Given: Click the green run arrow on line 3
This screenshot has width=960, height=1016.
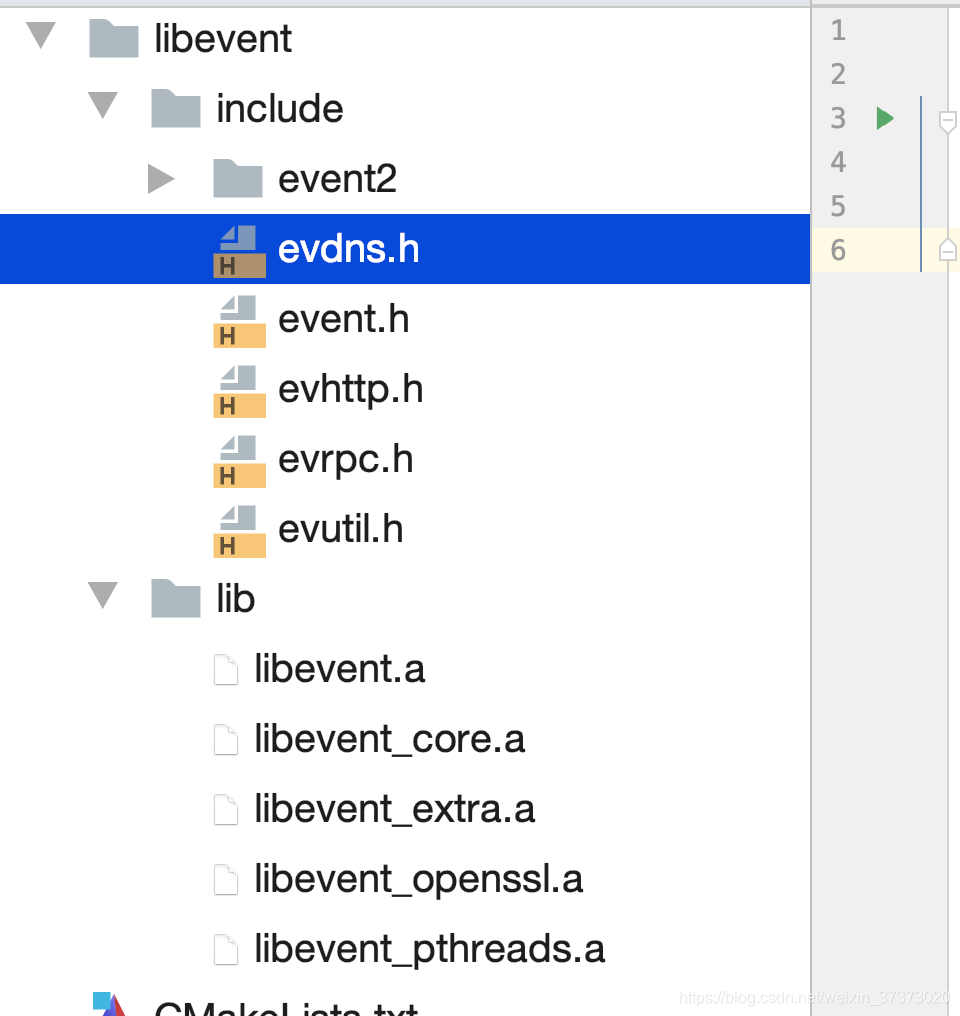Looking at the screenshot, I should [884, 118].
